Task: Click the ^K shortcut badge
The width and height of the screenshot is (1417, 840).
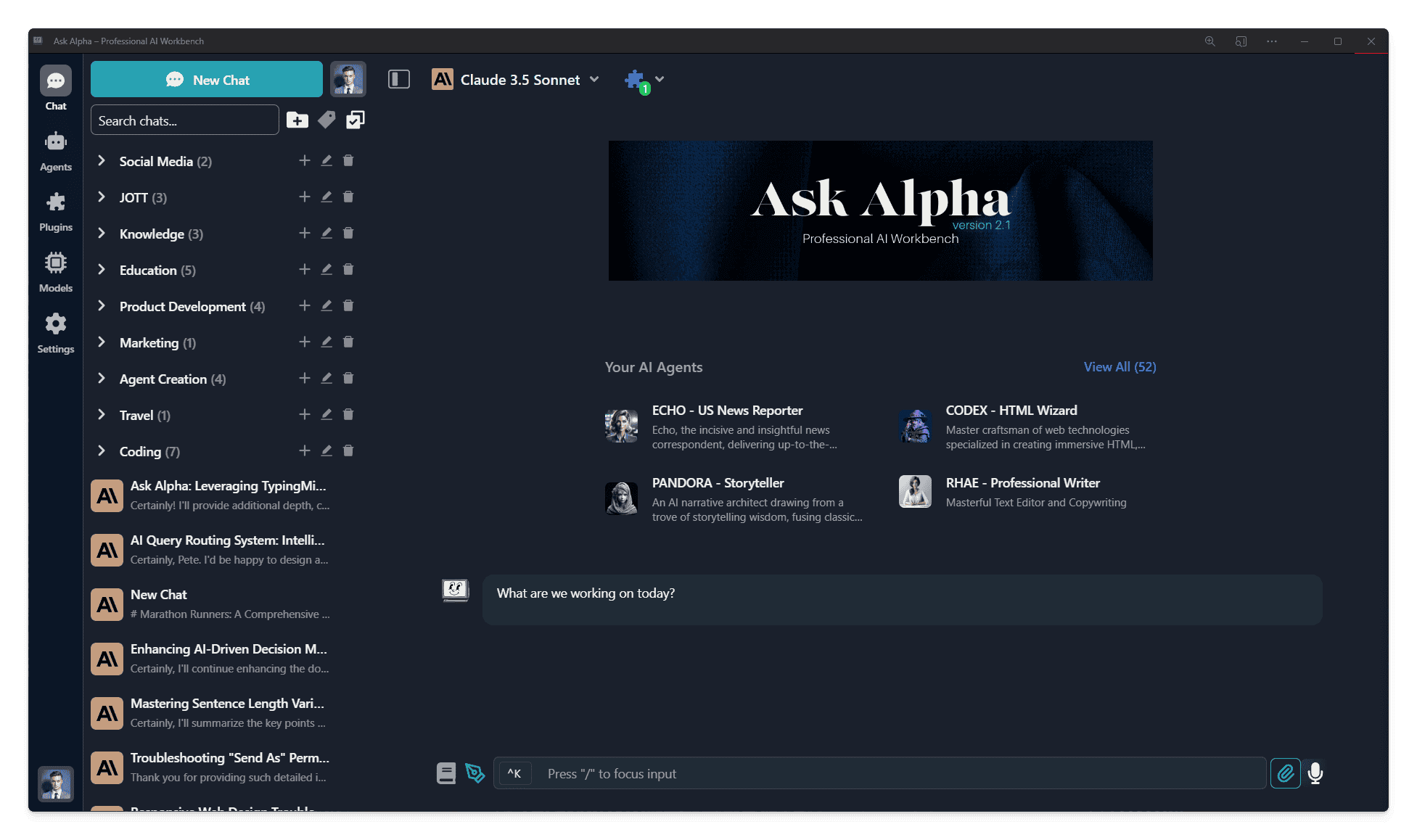Action: point(514,773)
